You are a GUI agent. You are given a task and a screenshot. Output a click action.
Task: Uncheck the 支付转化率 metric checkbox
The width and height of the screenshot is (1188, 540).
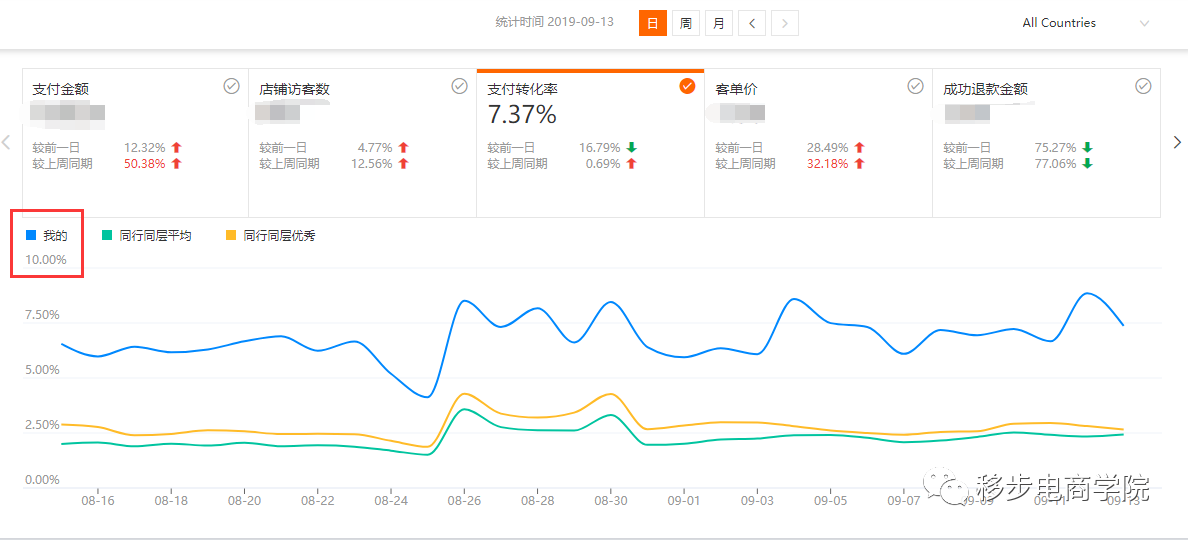[687, 86]
